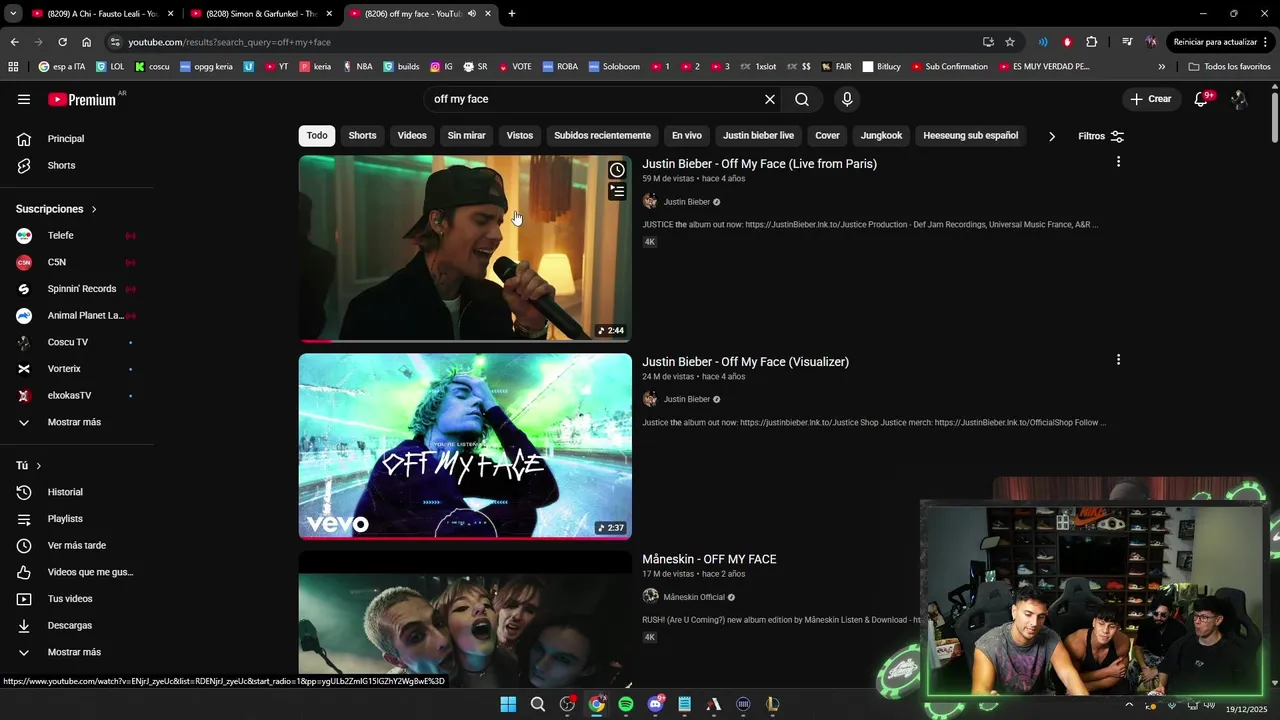Show more chips with right chevron
The height and width of the screenshot is (720, 1280).
coord(1052,136)
